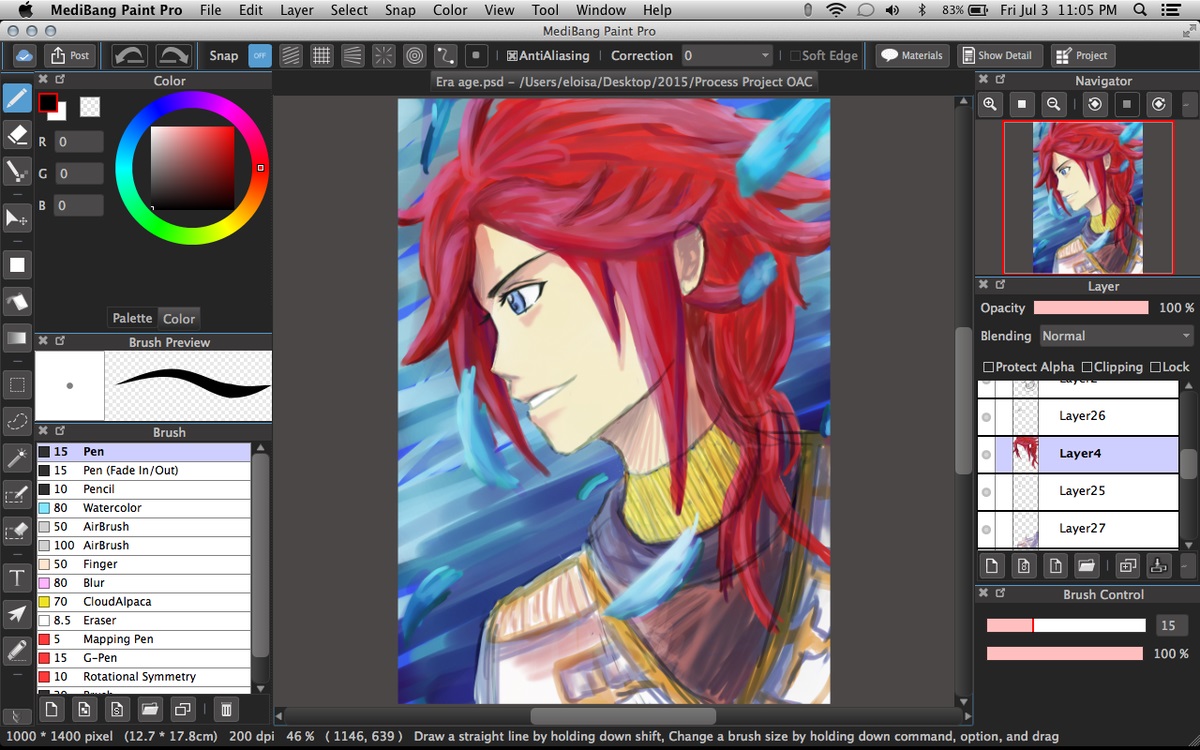Select the CloudAlpaca brush
1200x750 pixels.
(x=143, y=602)
